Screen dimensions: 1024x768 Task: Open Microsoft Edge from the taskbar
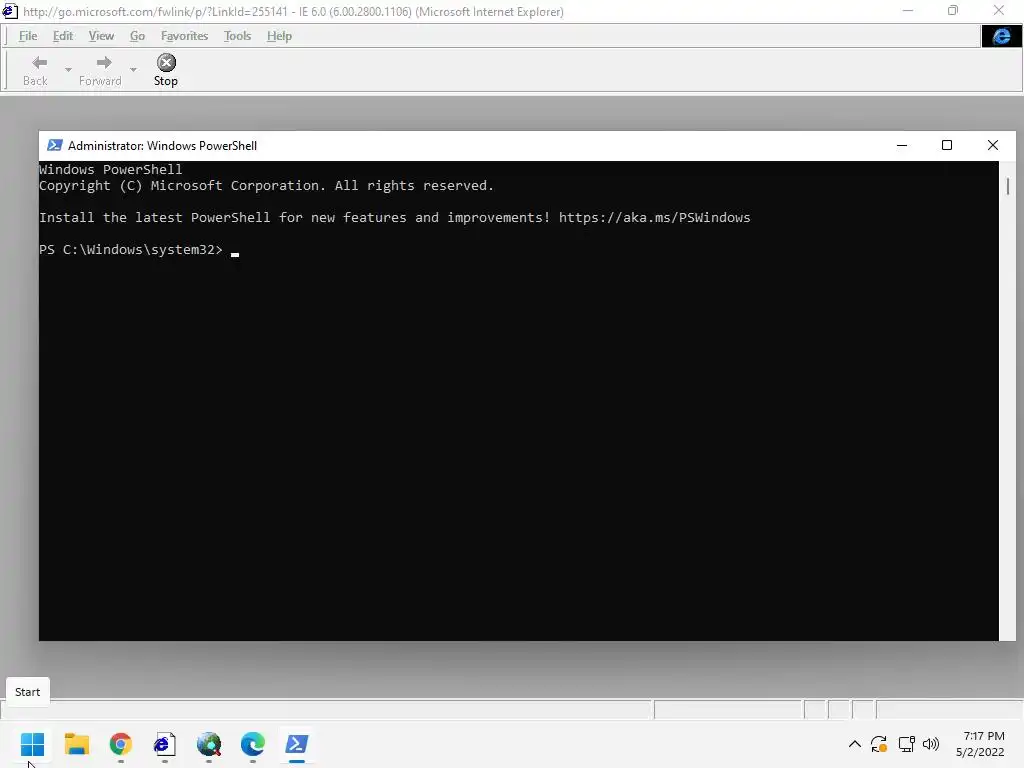click(253, 744)
